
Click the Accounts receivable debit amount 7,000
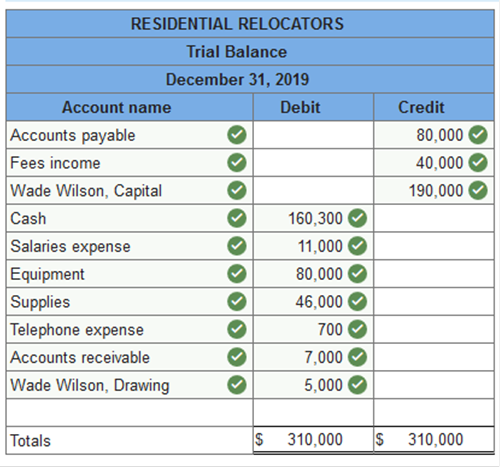click(x=323, y=357)
